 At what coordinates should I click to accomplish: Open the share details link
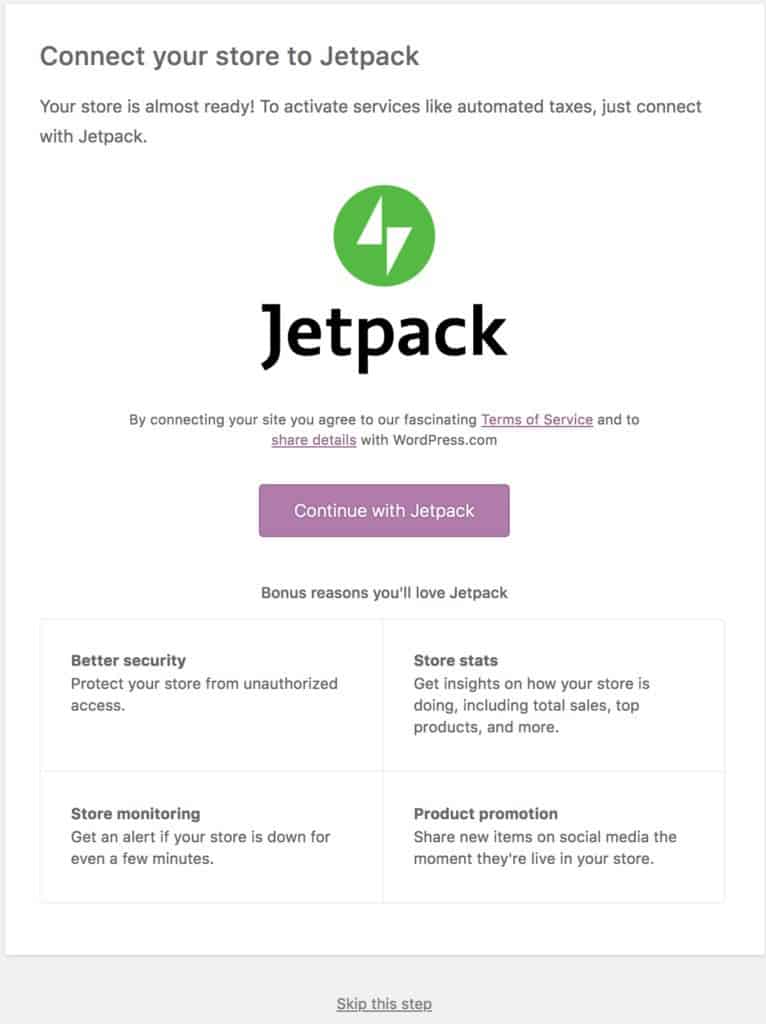click(313, 440)
